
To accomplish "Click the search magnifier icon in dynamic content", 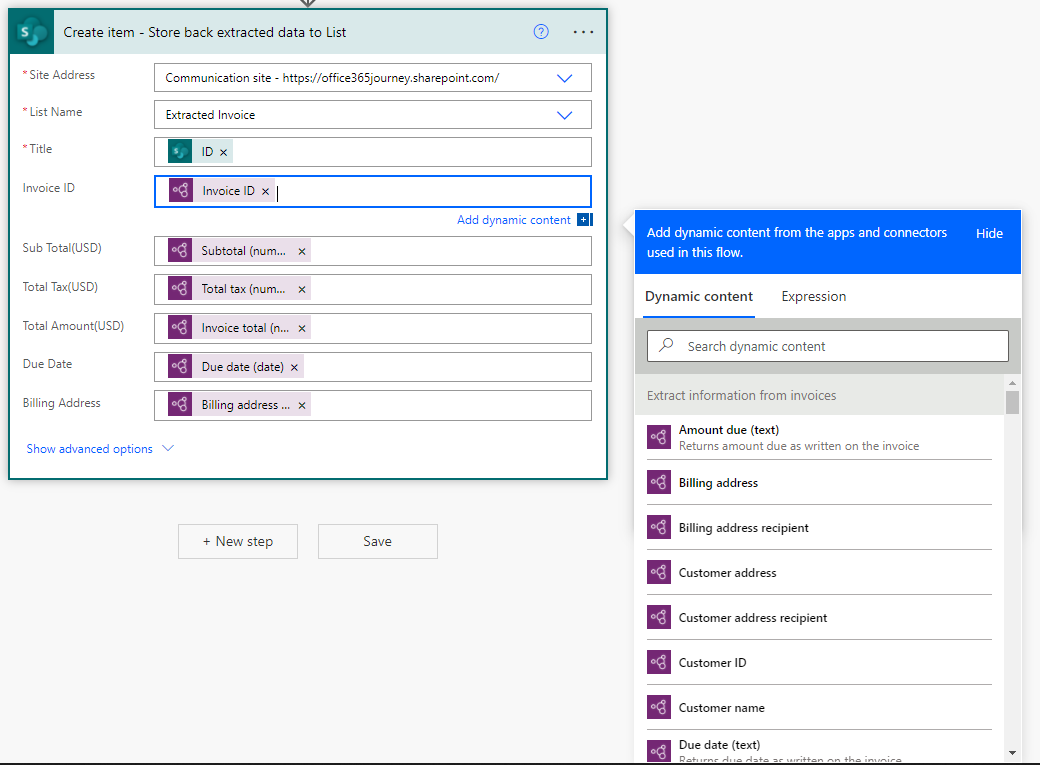I will [x=667, y=345].
